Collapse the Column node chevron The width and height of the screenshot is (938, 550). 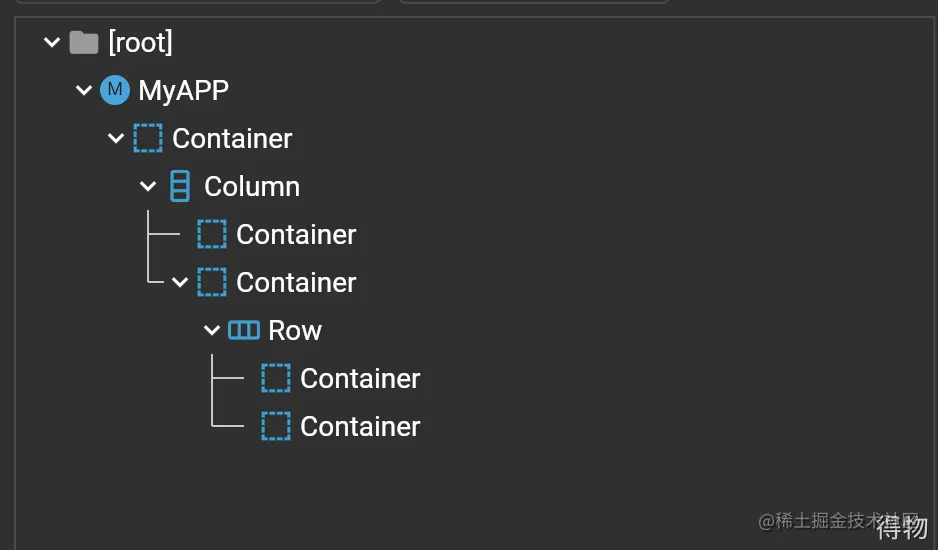click(x=148, y=186)
